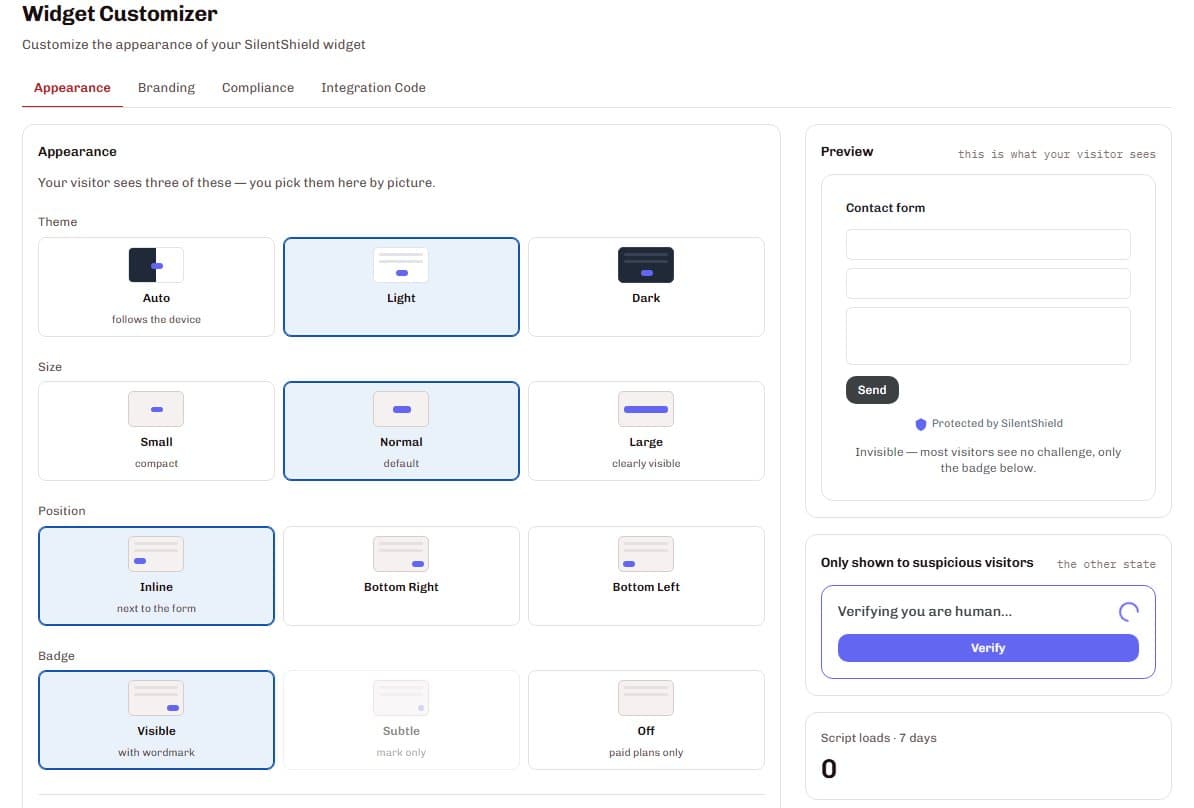
Task: Choose the Subtle mark only badge
Action: tap(401, 720)
